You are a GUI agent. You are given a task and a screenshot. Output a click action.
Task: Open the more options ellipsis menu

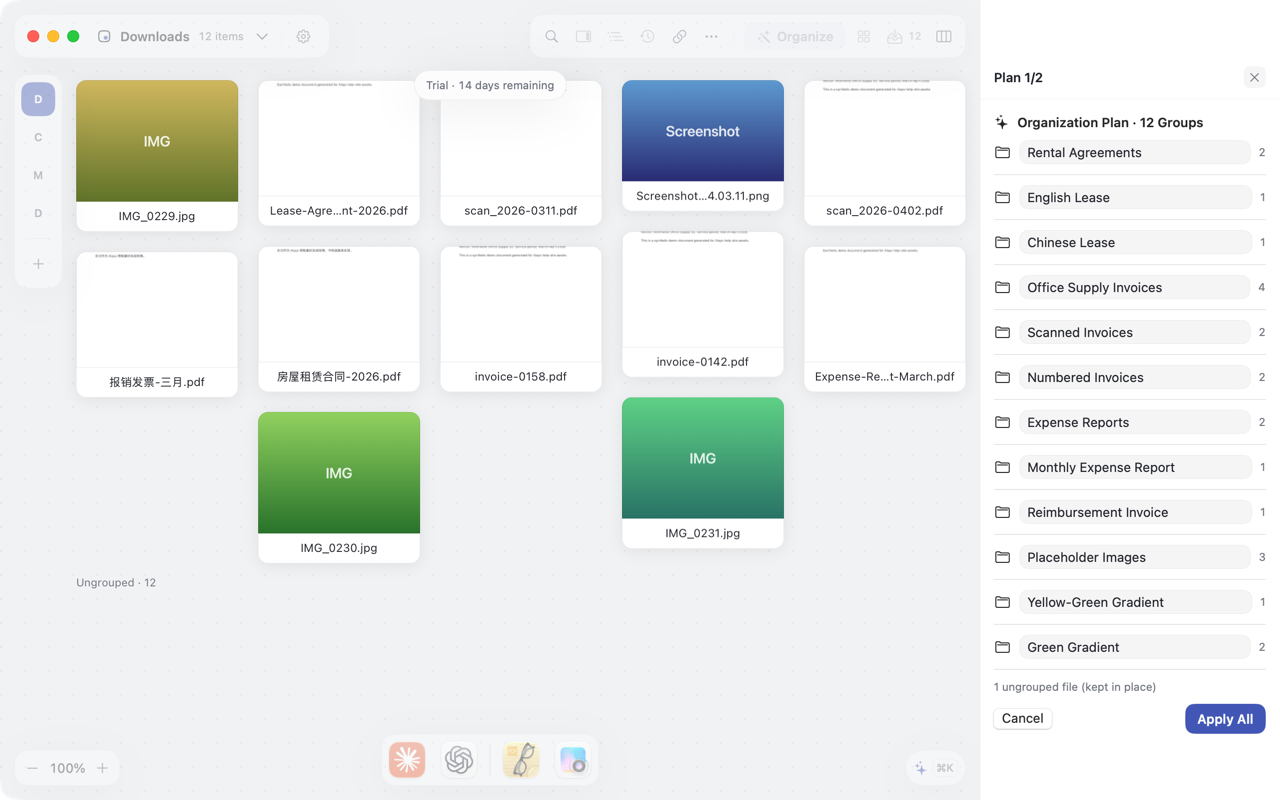[711, 37]
